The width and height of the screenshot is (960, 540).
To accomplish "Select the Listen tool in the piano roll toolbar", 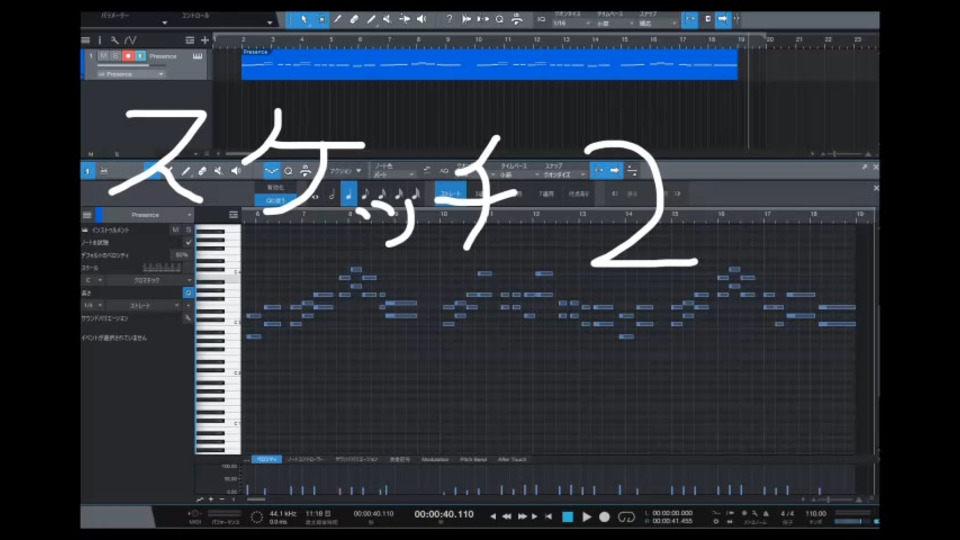I will [x=236, y=171].
